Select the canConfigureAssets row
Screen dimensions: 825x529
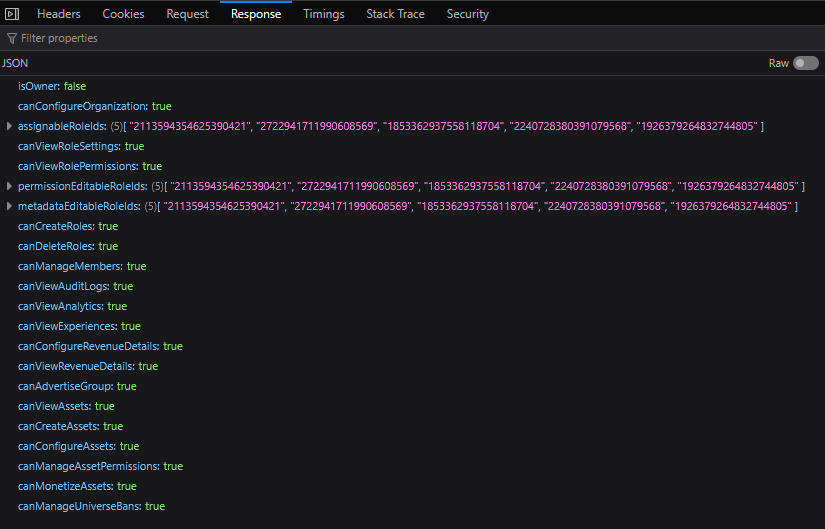pyautogui.click(x=412, y=446)
